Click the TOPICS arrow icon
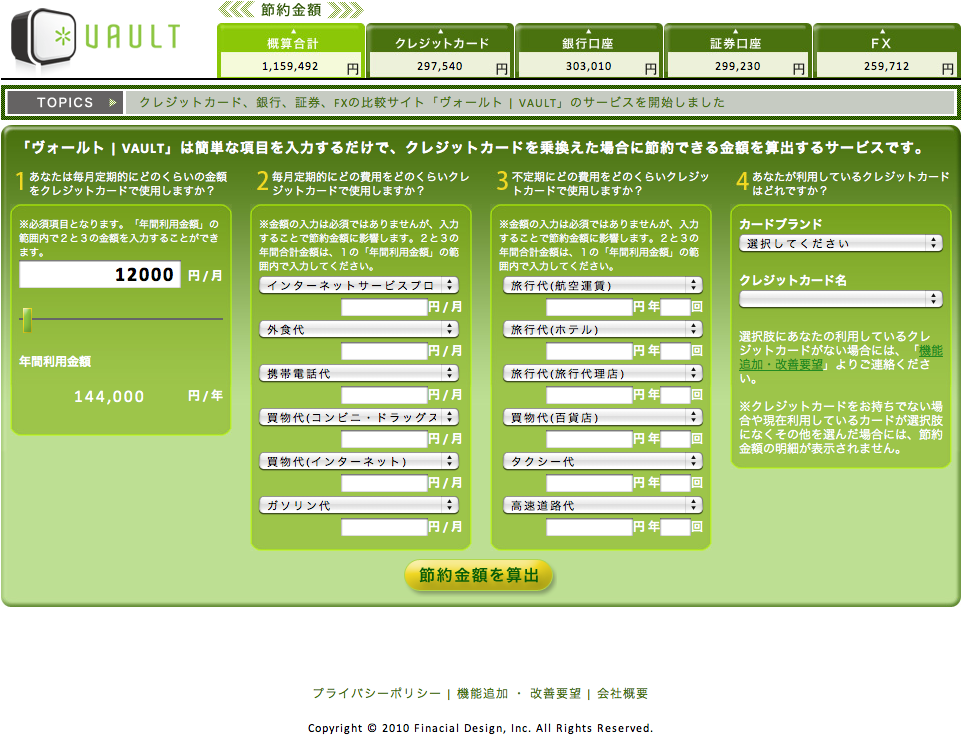 pyautogui.click(x=113, y=103)
